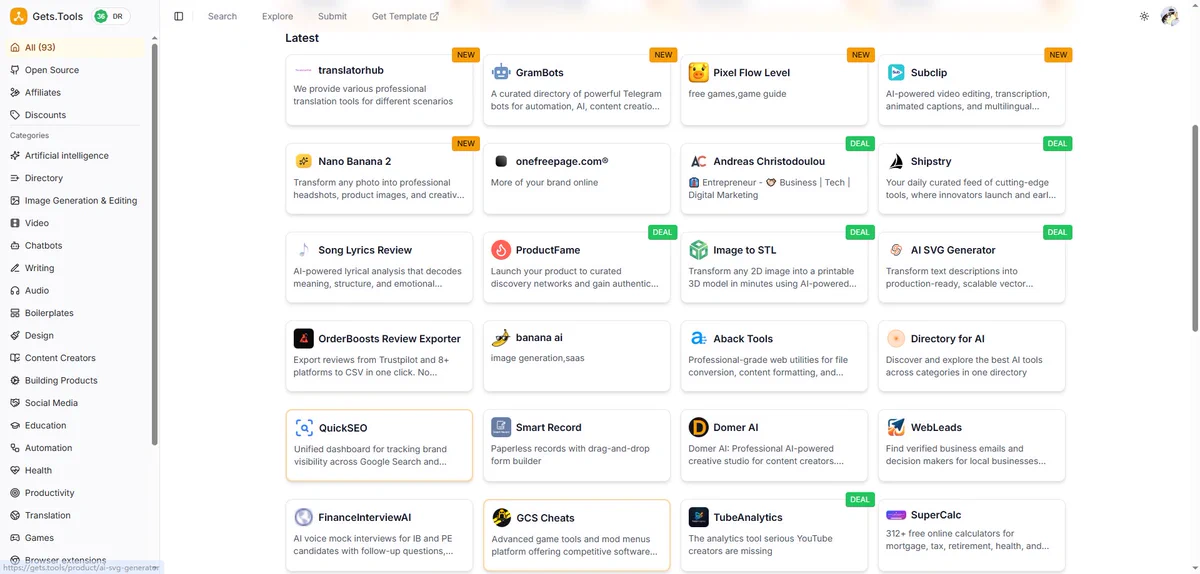This screenshot has width=1200, height=574.
Task: Click the DEAL badge on TubeAnalytics card
Action: pyautogui.click(x=859, y=499)
